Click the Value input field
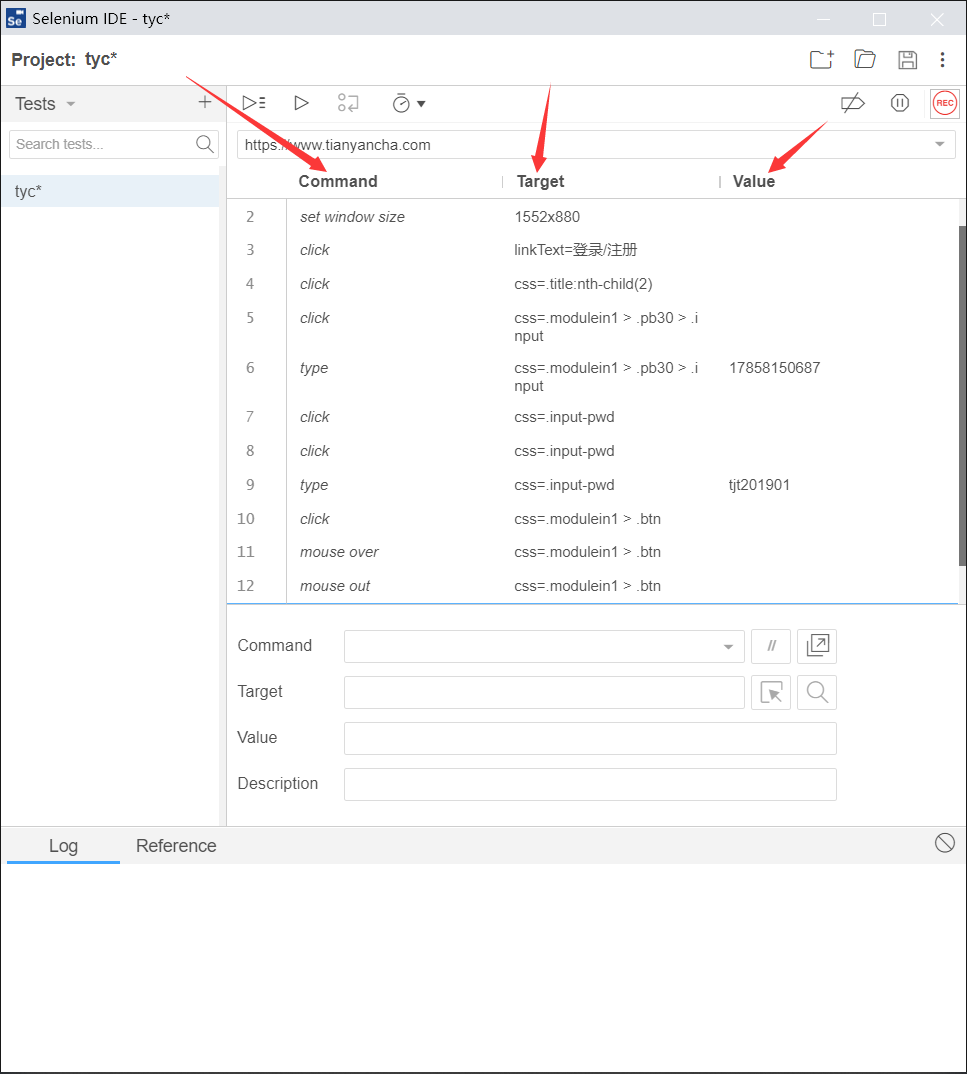This screenshot has height=1074, width=967. (x=590, y=738)
